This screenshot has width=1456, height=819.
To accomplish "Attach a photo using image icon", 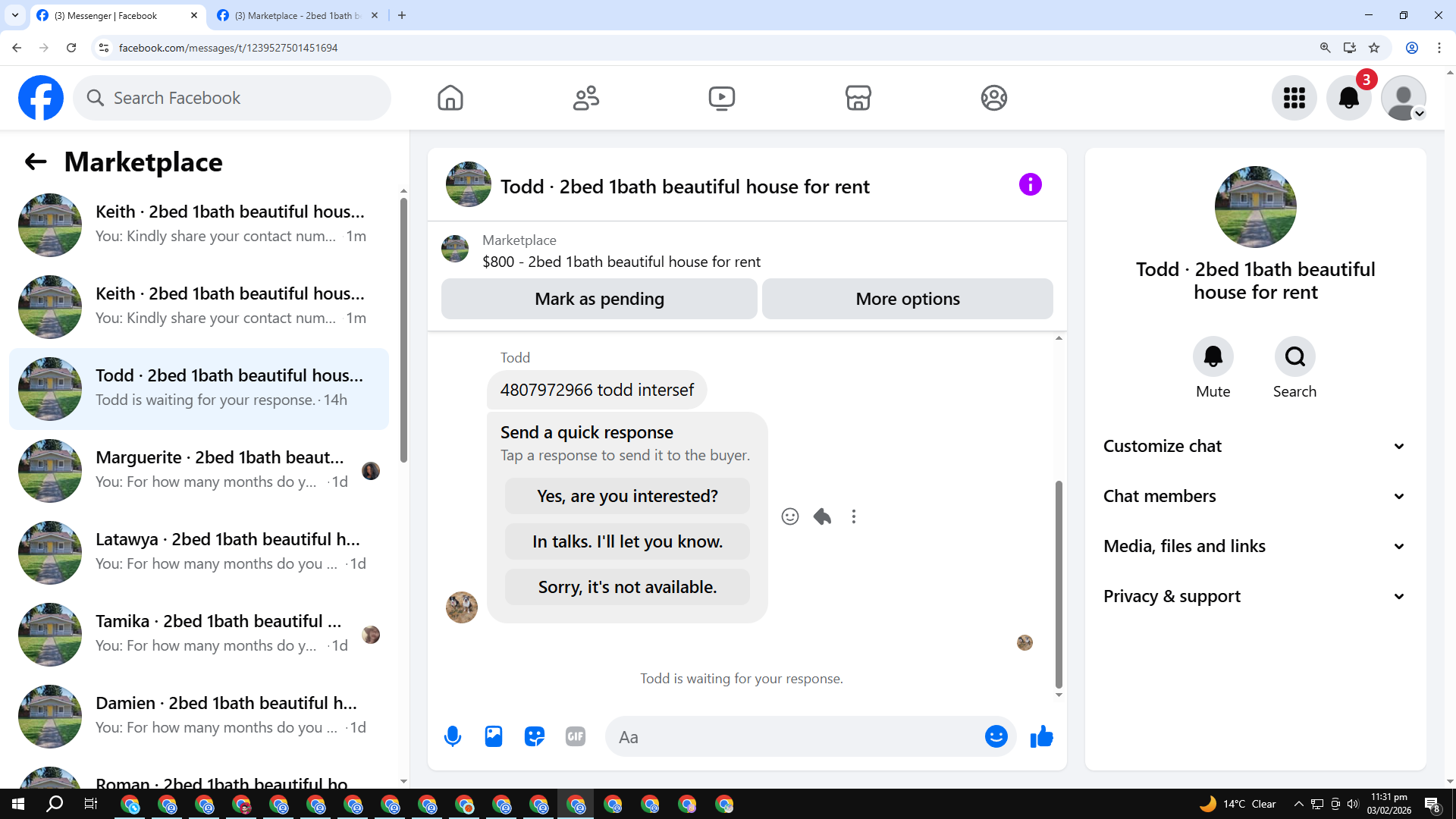I will [494, 736].
